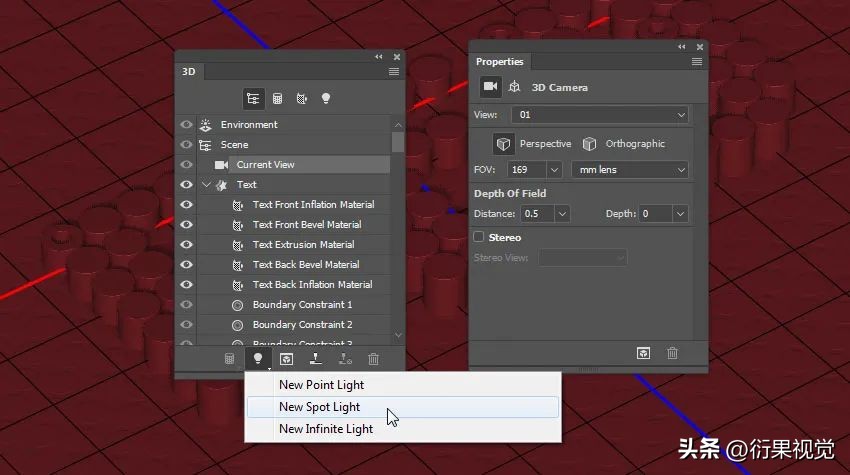The height and width of the screenshot is (475, 850).
Task: Hide Text Front Bevel Material
Action: pyautogui.click(x=186, y=225)
